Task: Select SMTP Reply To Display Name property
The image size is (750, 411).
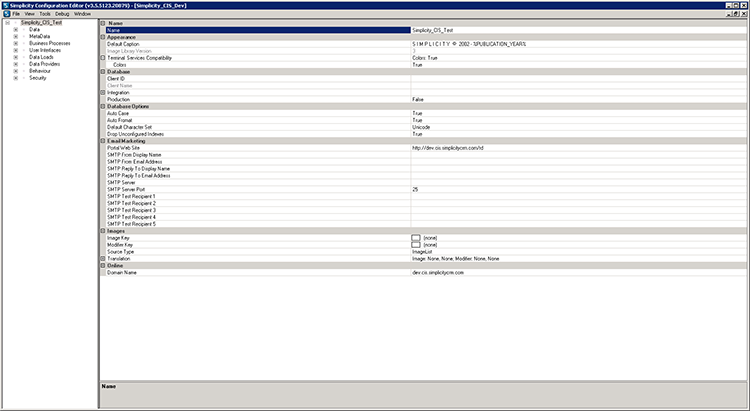Action: click(x=258, y=169)
